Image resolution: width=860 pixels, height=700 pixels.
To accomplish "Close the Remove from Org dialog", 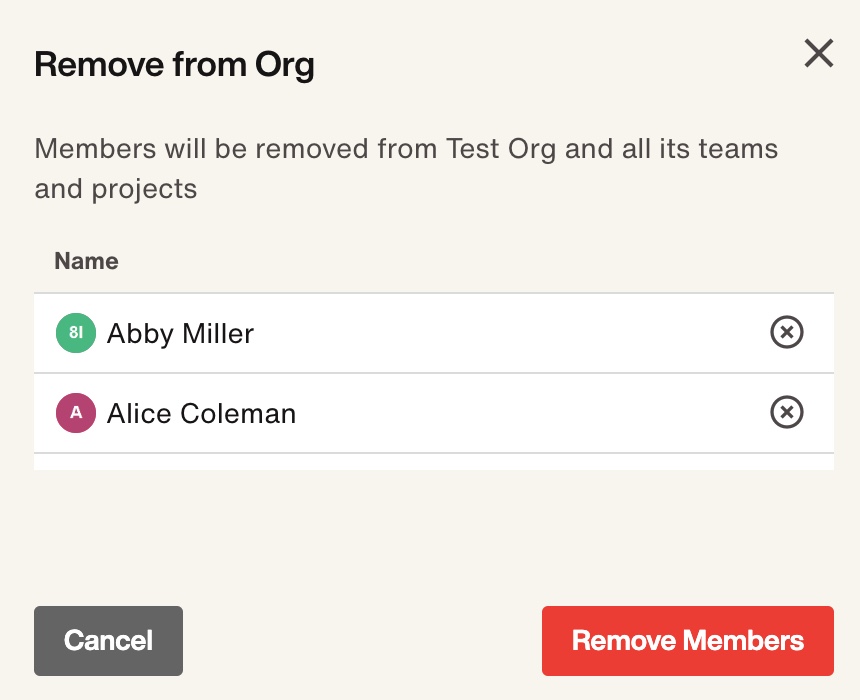I will tap(819, 53).
